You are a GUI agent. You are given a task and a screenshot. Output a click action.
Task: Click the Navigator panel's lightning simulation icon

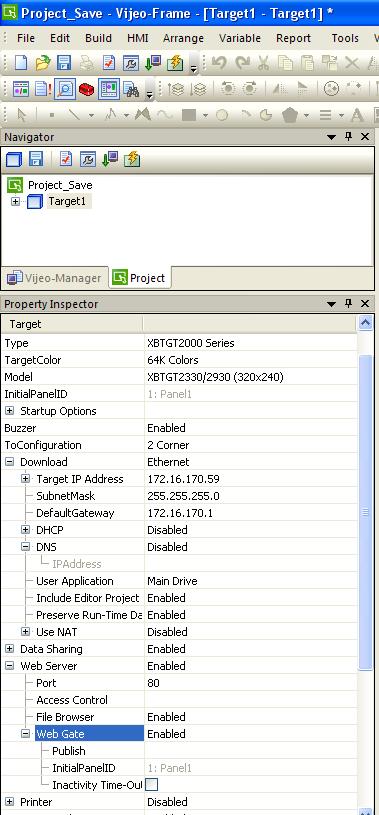click(x=132, y=160)
